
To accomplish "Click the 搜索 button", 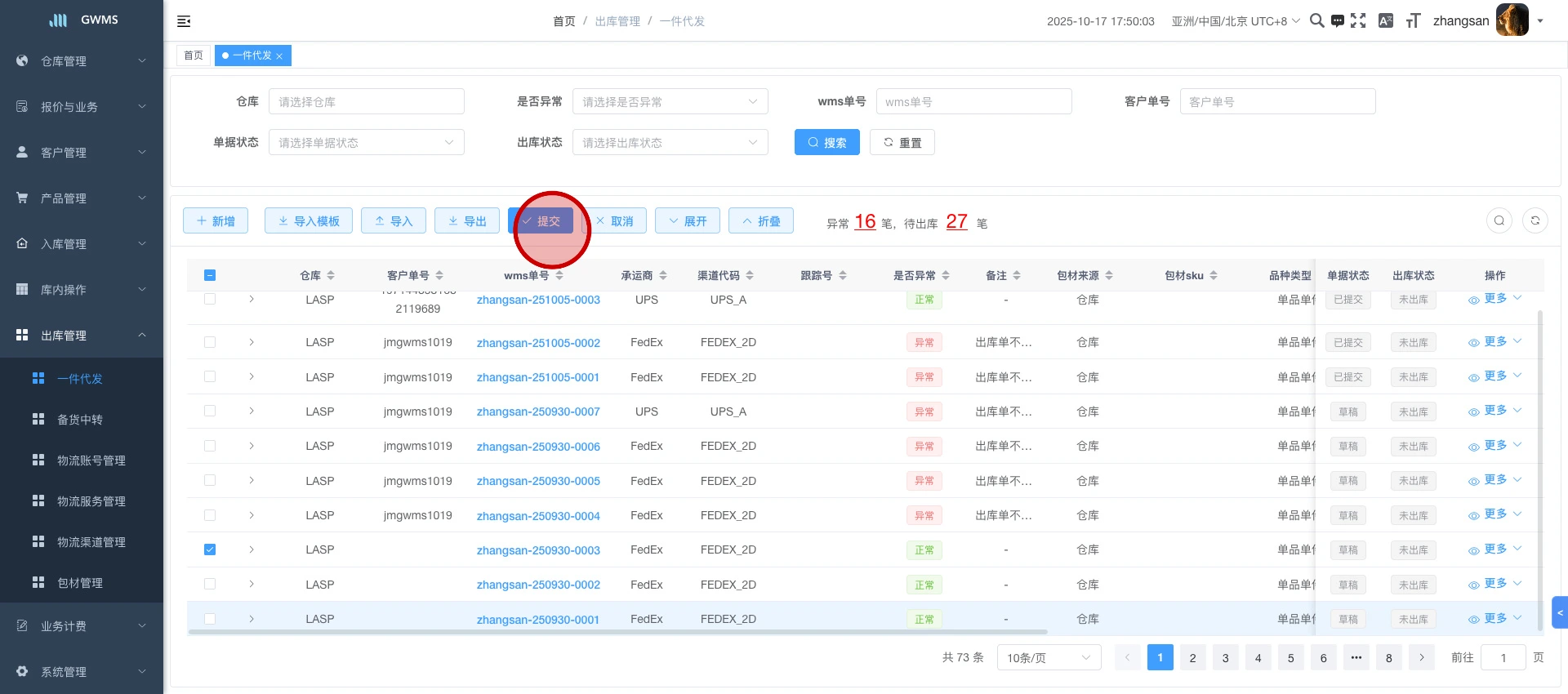I will (826, 143).
